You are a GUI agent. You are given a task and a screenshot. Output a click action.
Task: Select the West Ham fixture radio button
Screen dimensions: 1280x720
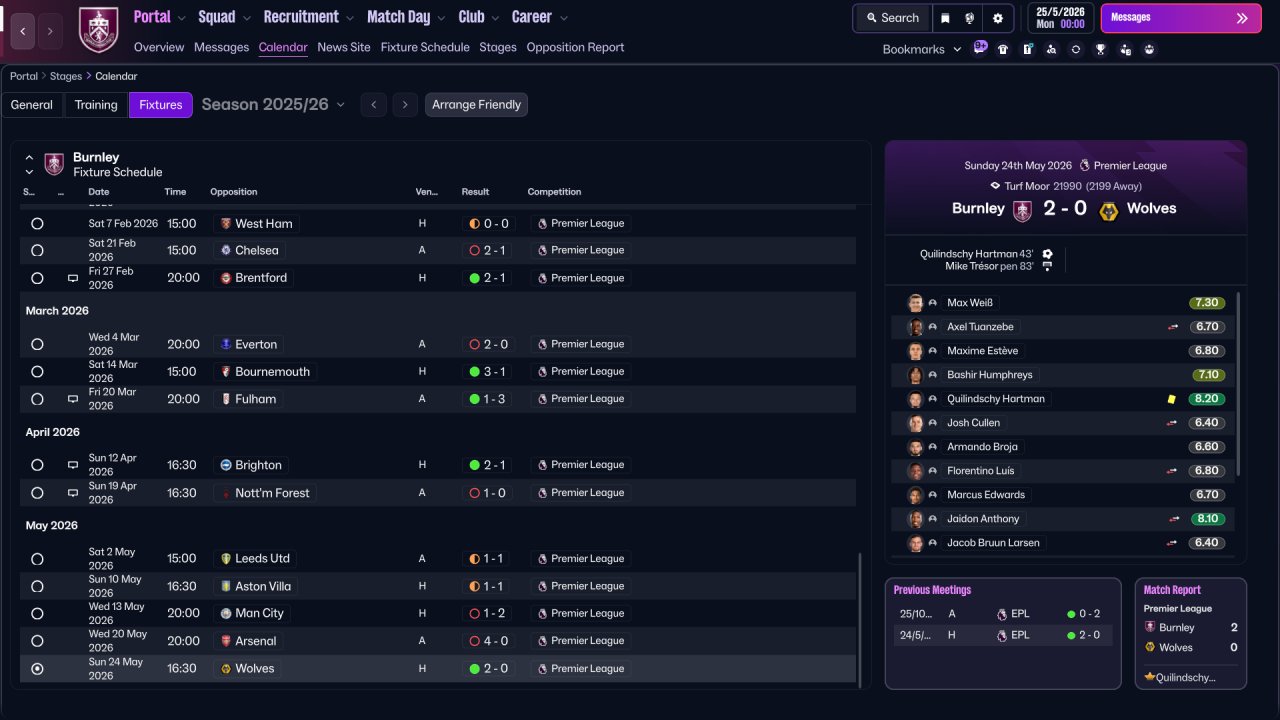(x=37, y=224)
